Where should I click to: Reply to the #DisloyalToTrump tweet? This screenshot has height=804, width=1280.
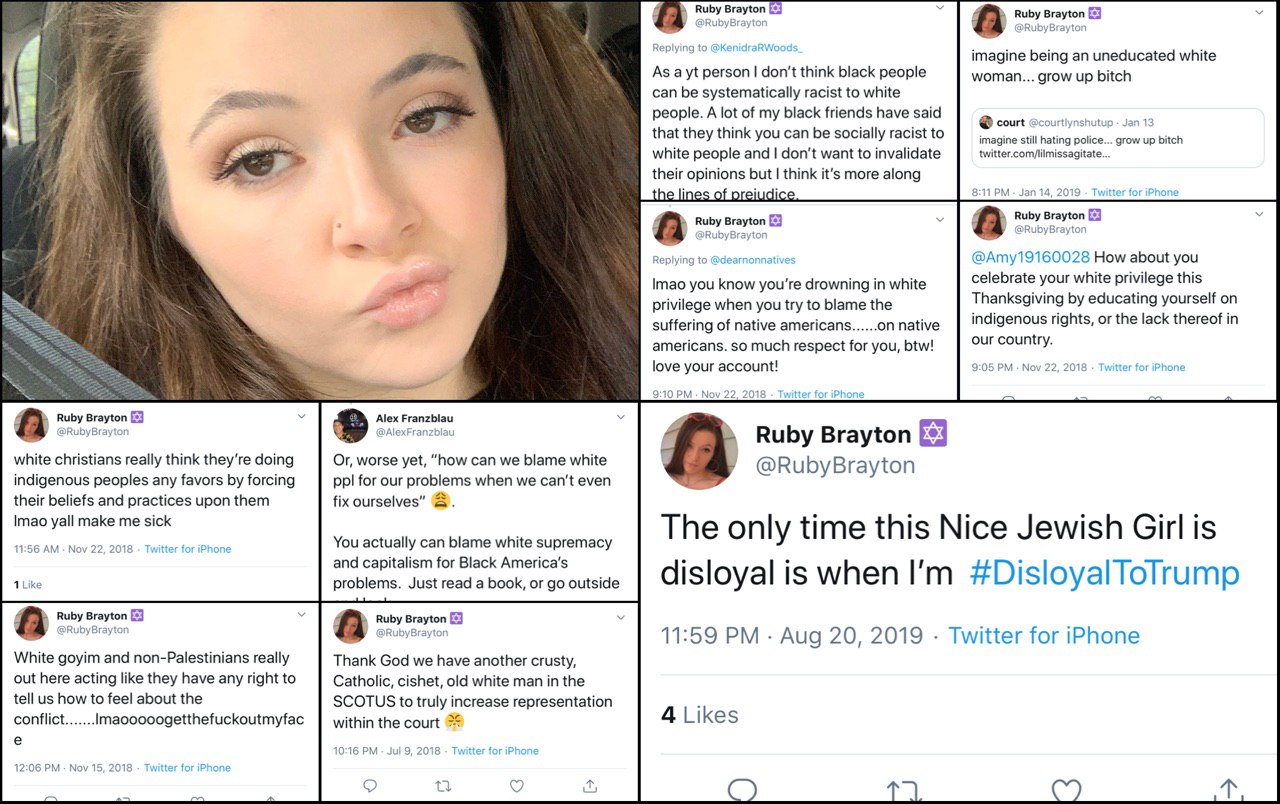click(x=742, y=791)
